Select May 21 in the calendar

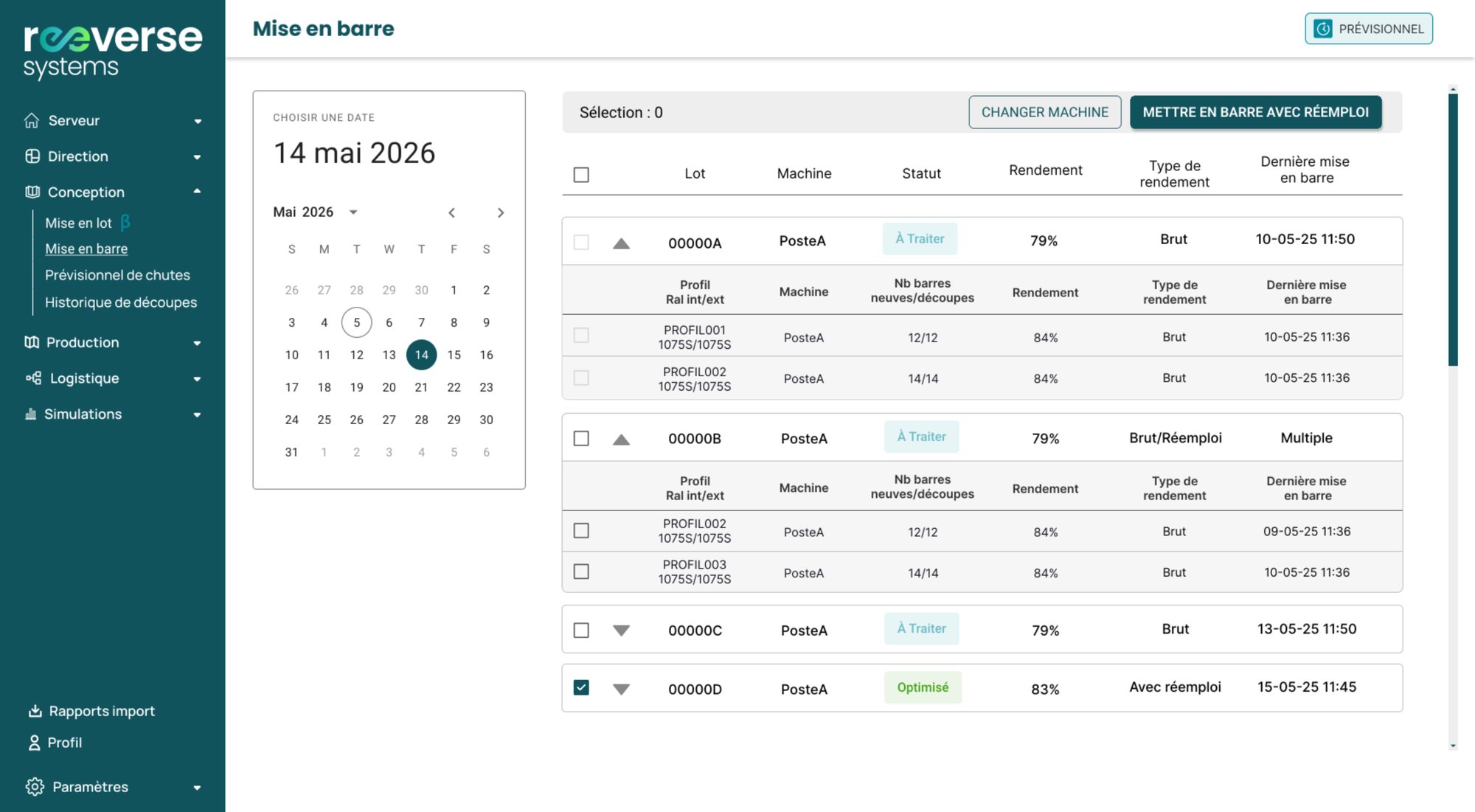[421, 387]
